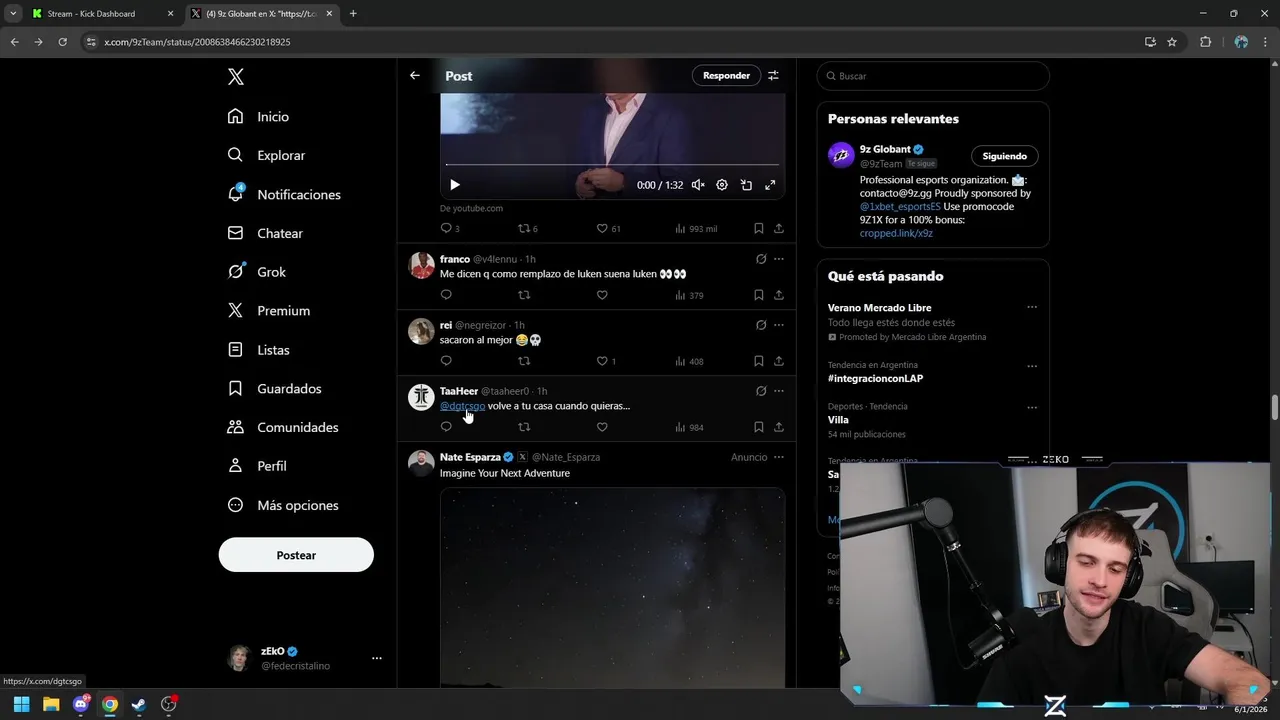Bookmark TaaHeer's comment

point(759,427)
